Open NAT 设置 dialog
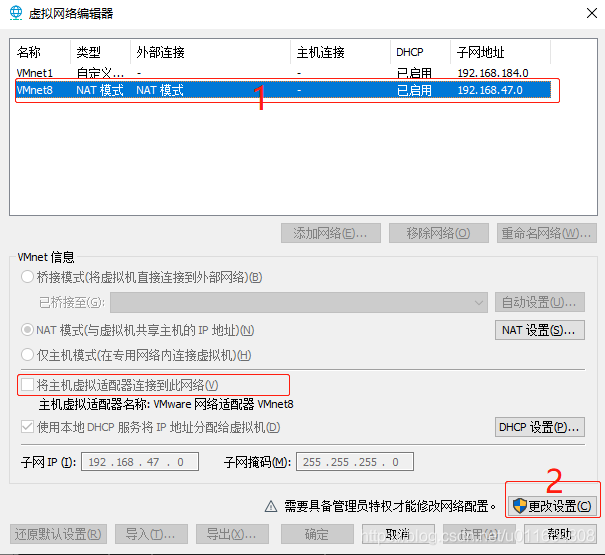The height and width of the screenshot is (555, 605). (540, 330)
